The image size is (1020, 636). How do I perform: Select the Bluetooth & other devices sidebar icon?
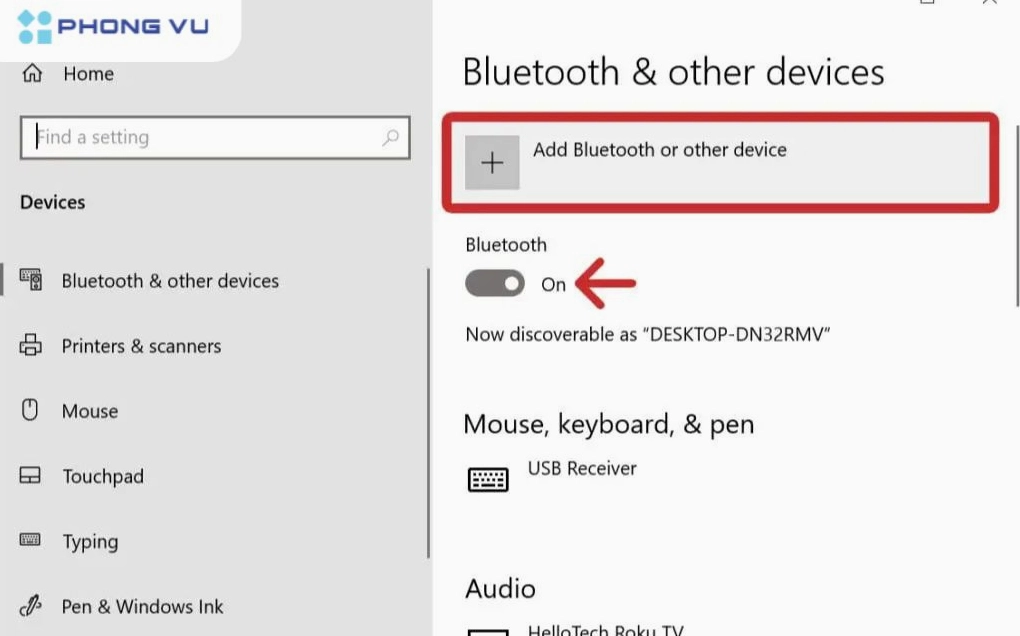[33, 281]
